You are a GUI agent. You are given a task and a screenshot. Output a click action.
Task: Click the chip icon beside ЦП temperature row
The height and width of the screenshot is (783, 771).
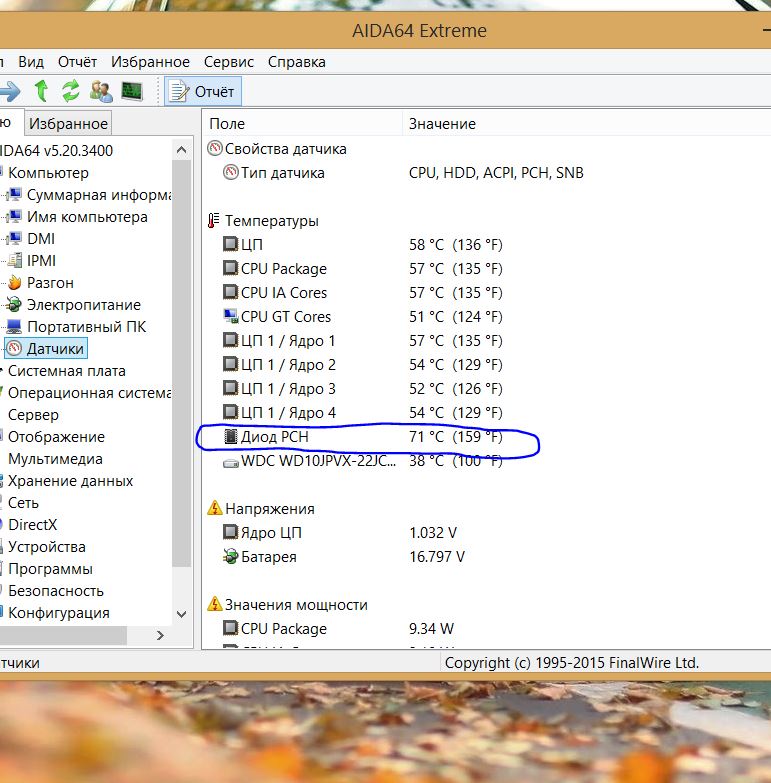230,244
